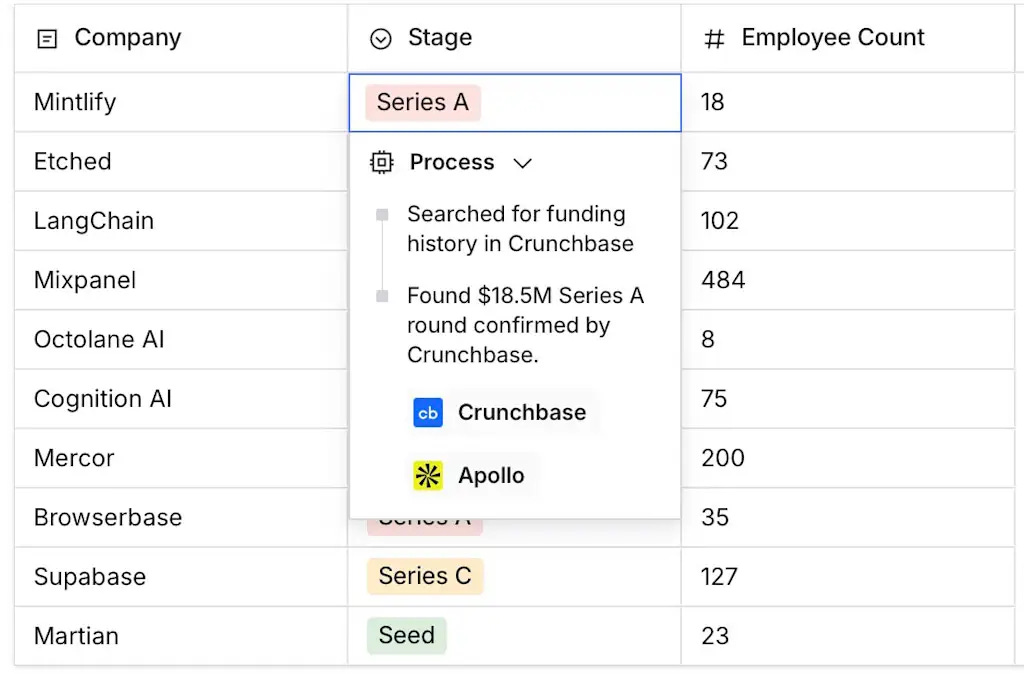The width and height of the screenshot is (1024, 674).
Task: Click the Company column header
Action: click(128, 38)
